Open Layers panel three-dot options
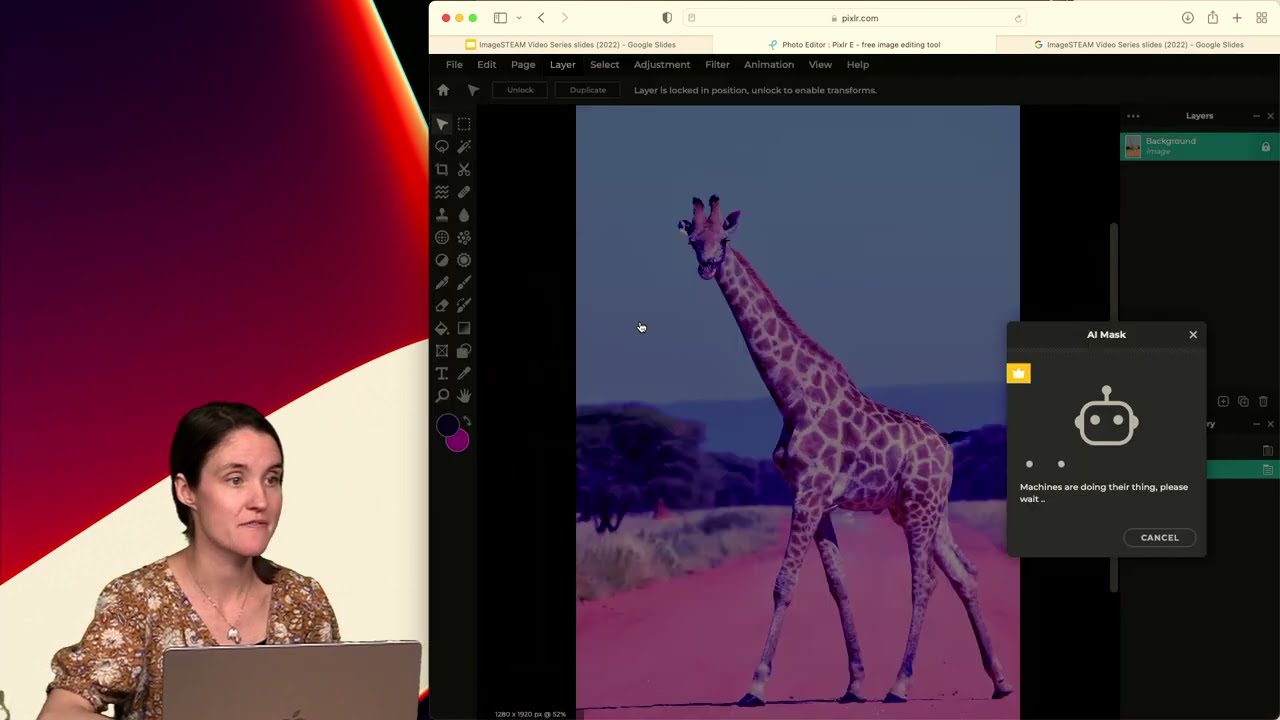 (1133, 116)
